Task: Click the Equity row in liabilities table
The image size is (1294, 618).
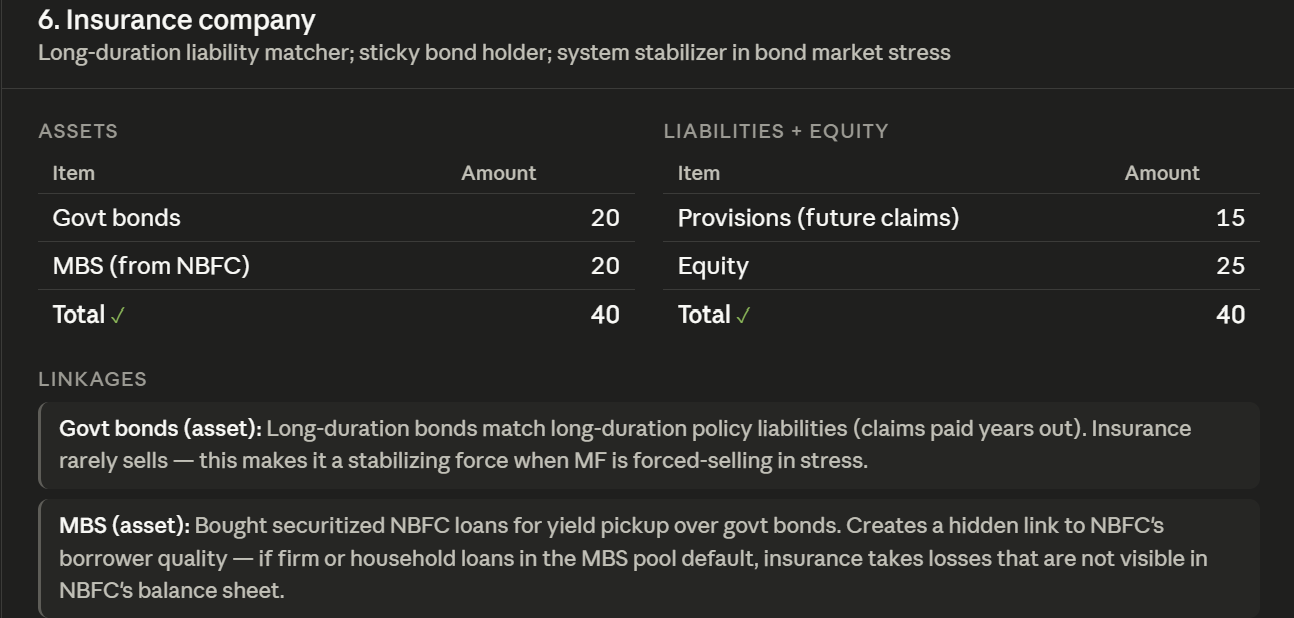Action: (x=961, y=266)
